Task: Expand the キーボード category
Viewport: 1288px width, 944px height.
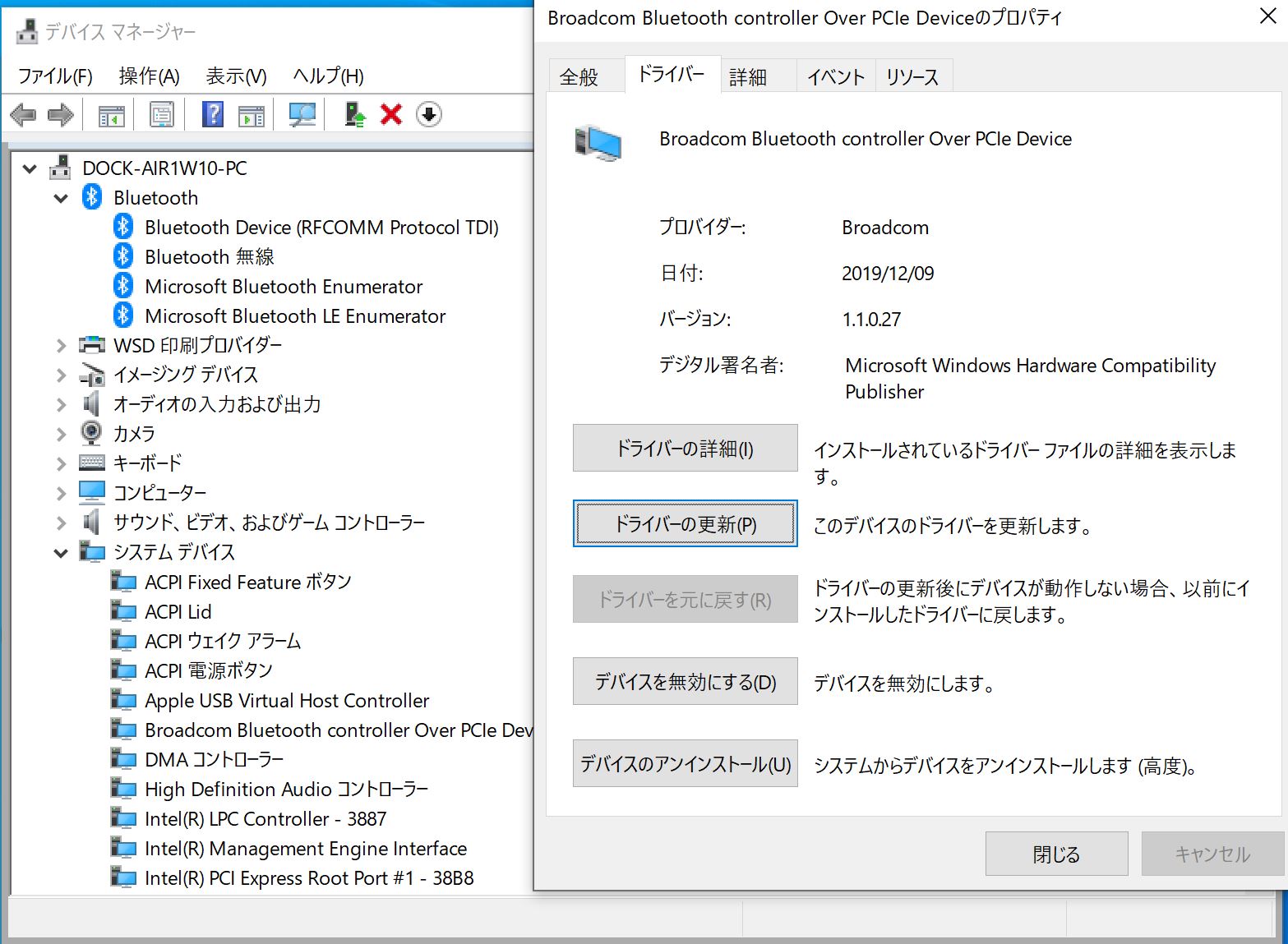Action: point(61,464)
